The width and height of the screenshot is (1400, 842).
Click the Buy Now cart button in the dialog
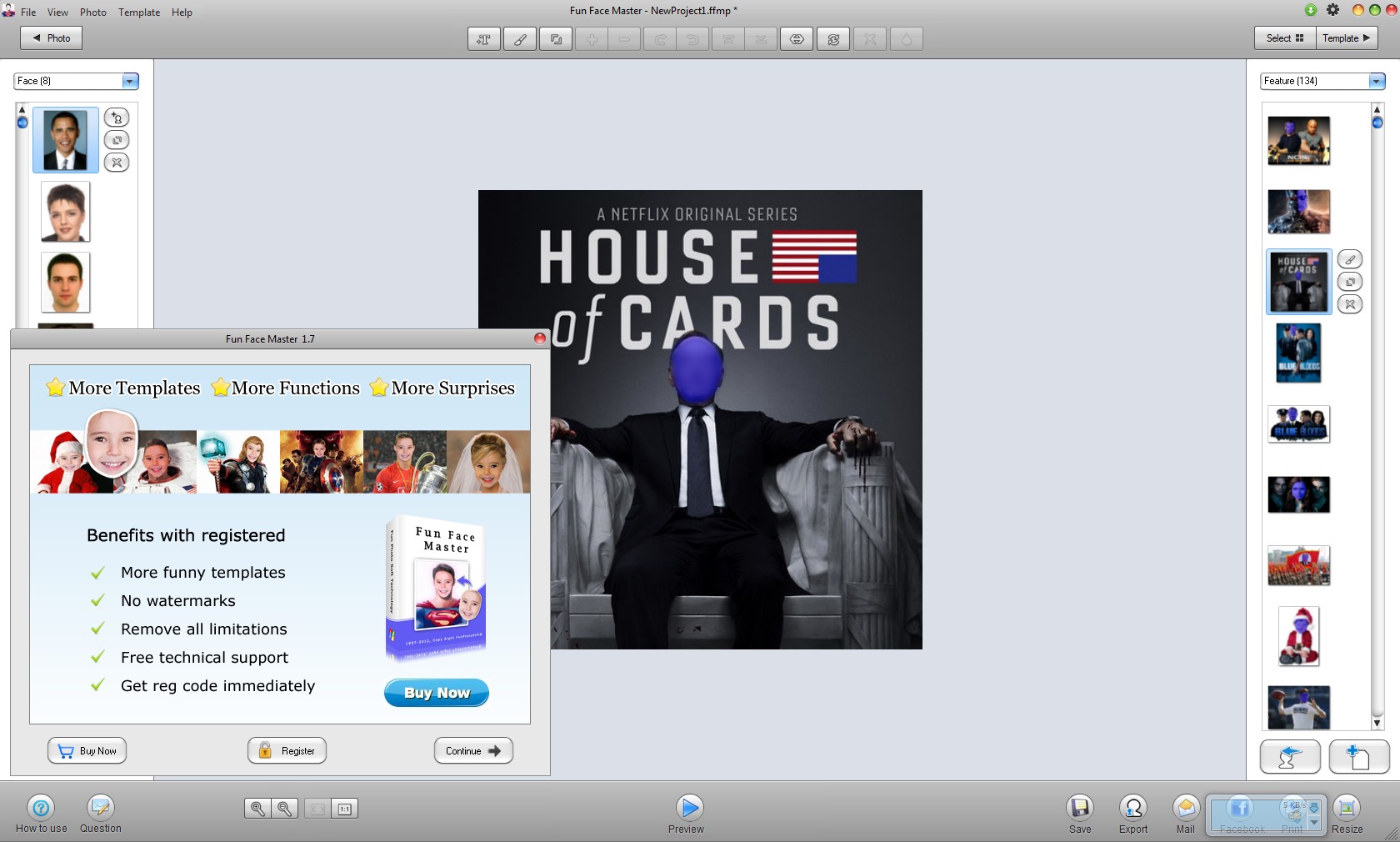[x=87, y=751]
